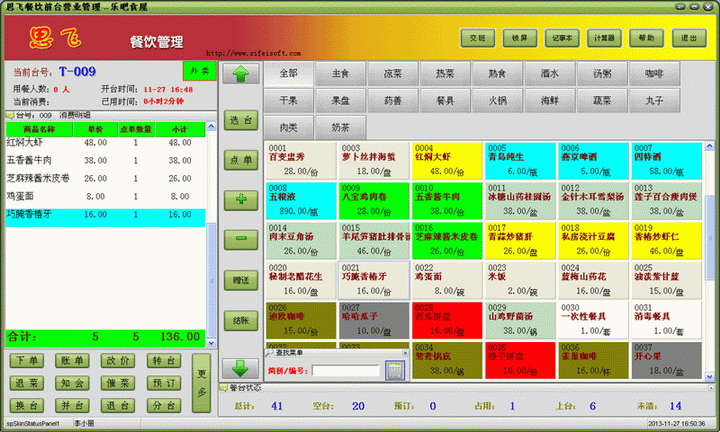The image size is (720, 432).
Task: Choose dish 0030 一次性餐具 tile
Action: 593,320
